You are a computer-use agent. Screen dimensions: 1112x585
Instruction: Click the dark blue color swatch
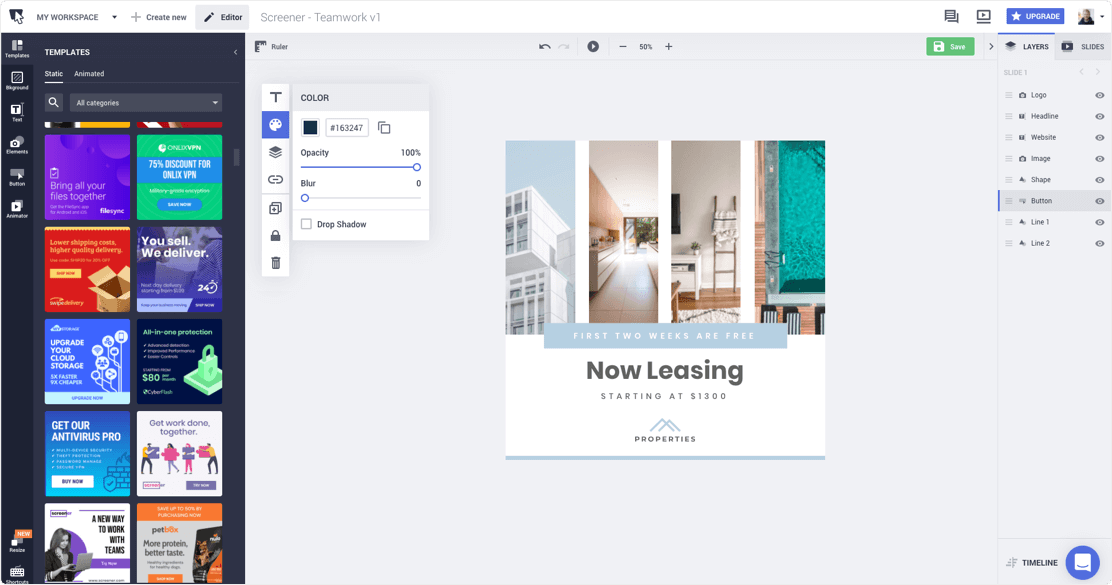click(x=310, y=128)
